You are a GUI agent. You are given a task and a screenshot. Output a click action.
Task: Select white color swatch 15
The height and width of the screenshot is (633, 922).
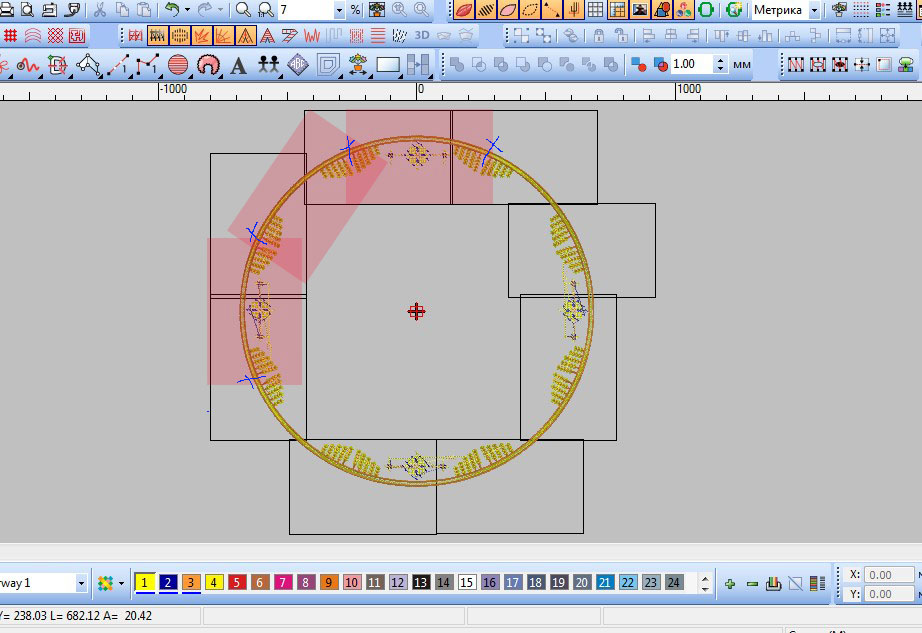[466, 582]
